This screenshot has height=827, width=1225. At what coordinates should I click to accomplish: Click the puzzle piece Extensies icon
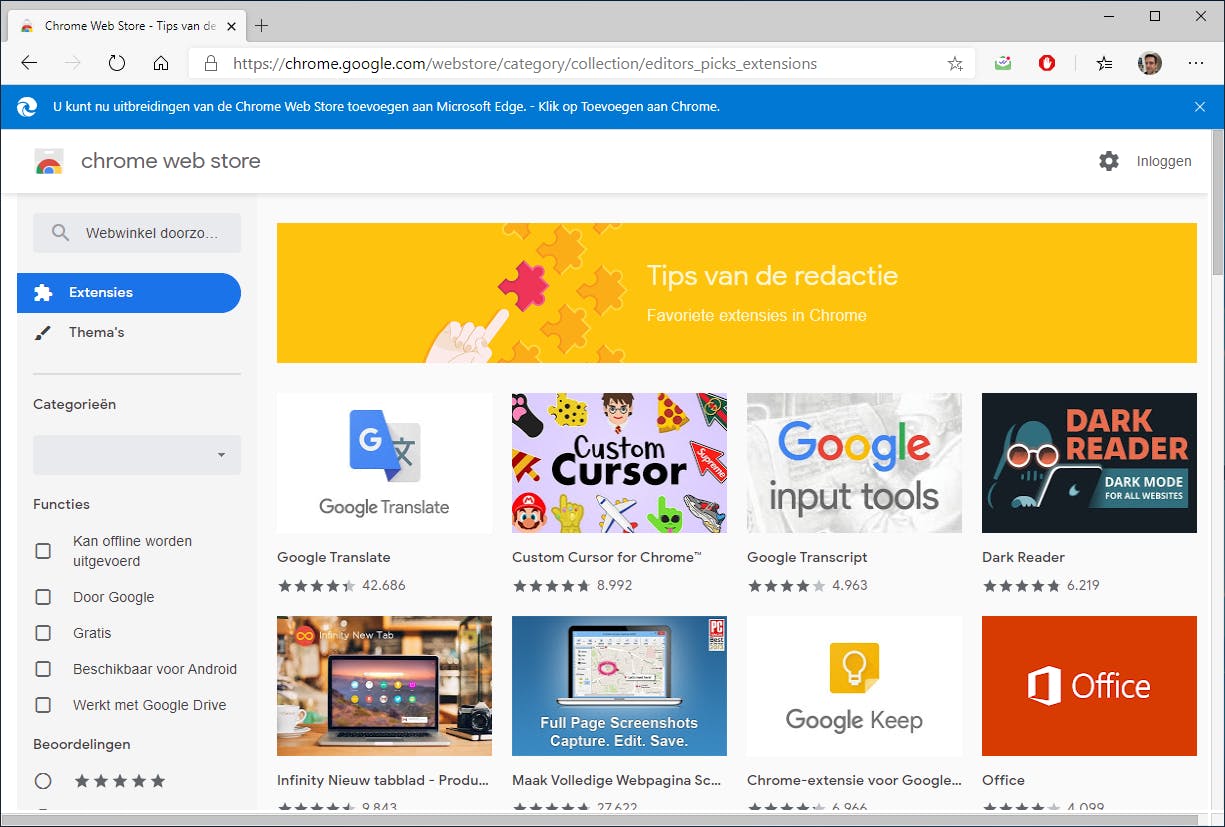click(43, 293)
